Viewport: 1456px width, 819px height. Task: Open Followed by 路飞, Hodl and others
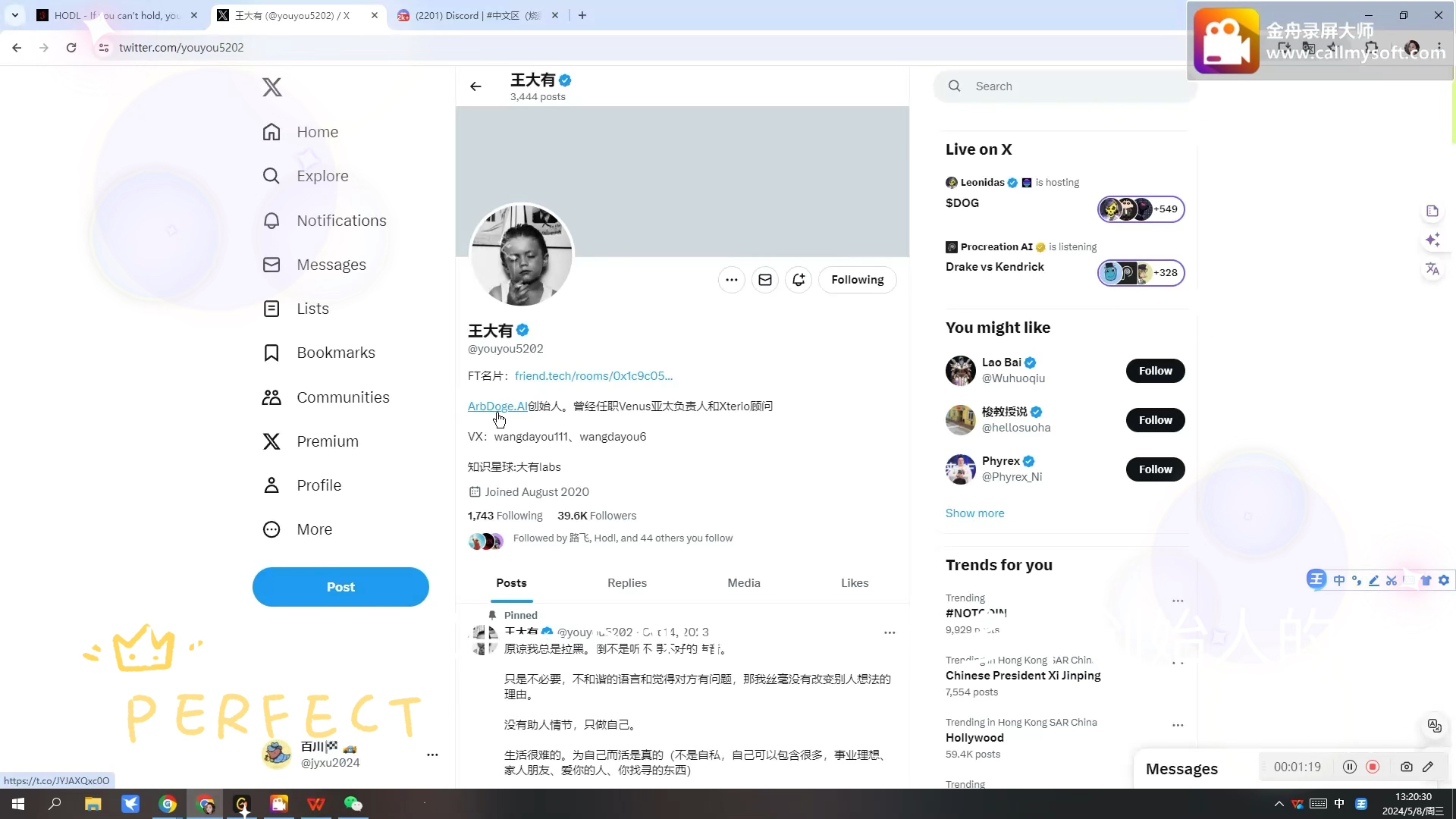click(623, 538)
